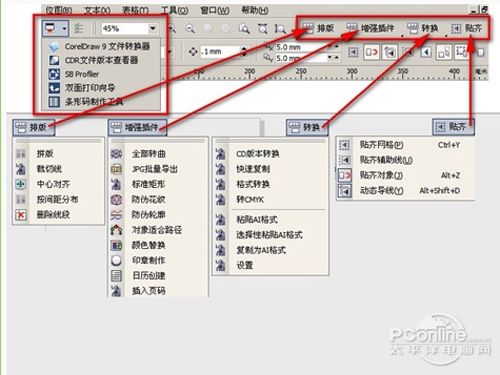Viewport: 500px width, 375px height.
Task: Choose 复制为AI格式 menu entry
Action: tap(270, 250)
